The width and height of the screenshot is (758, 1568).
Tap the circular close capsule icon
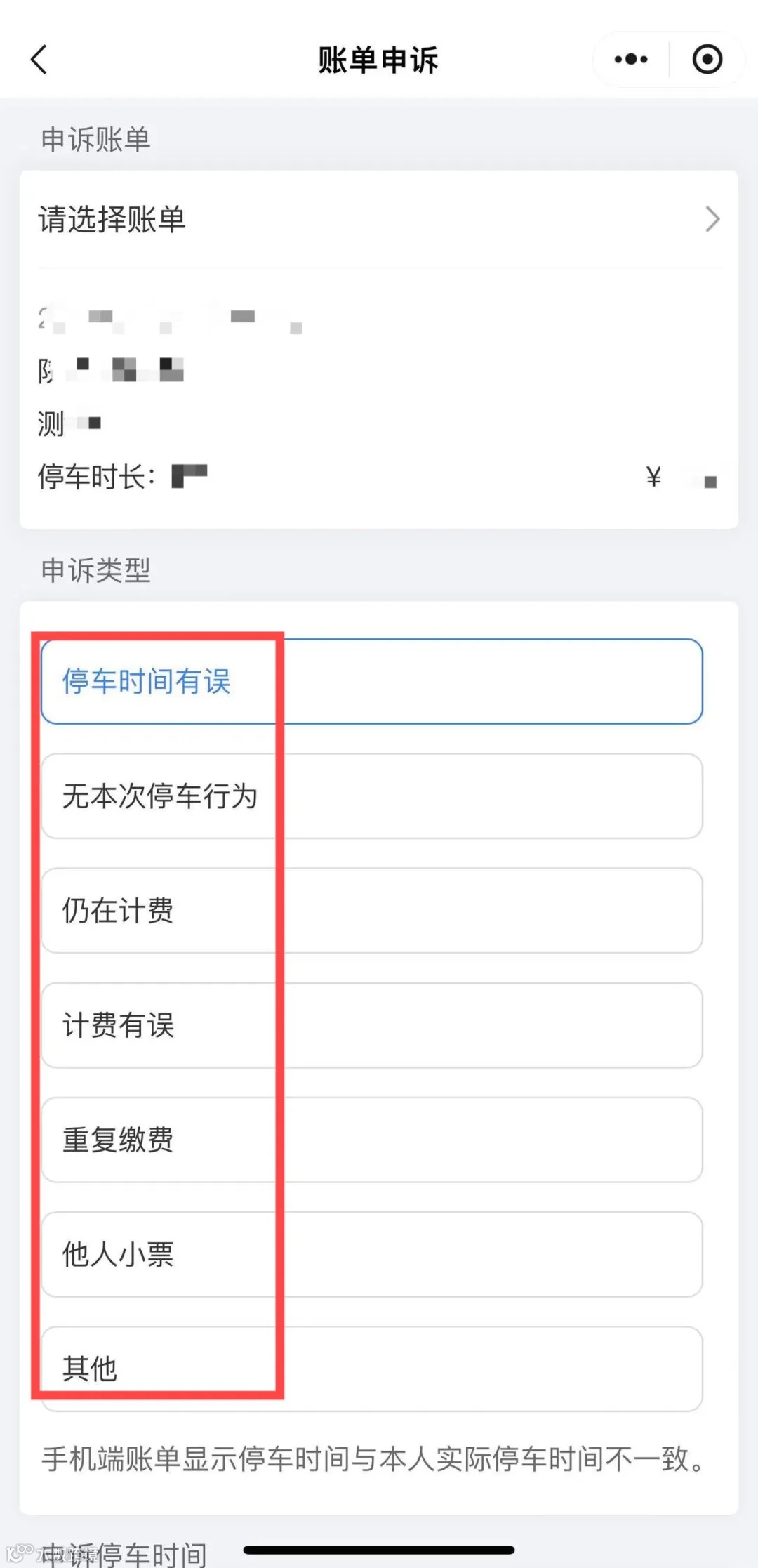click(707, 60)
